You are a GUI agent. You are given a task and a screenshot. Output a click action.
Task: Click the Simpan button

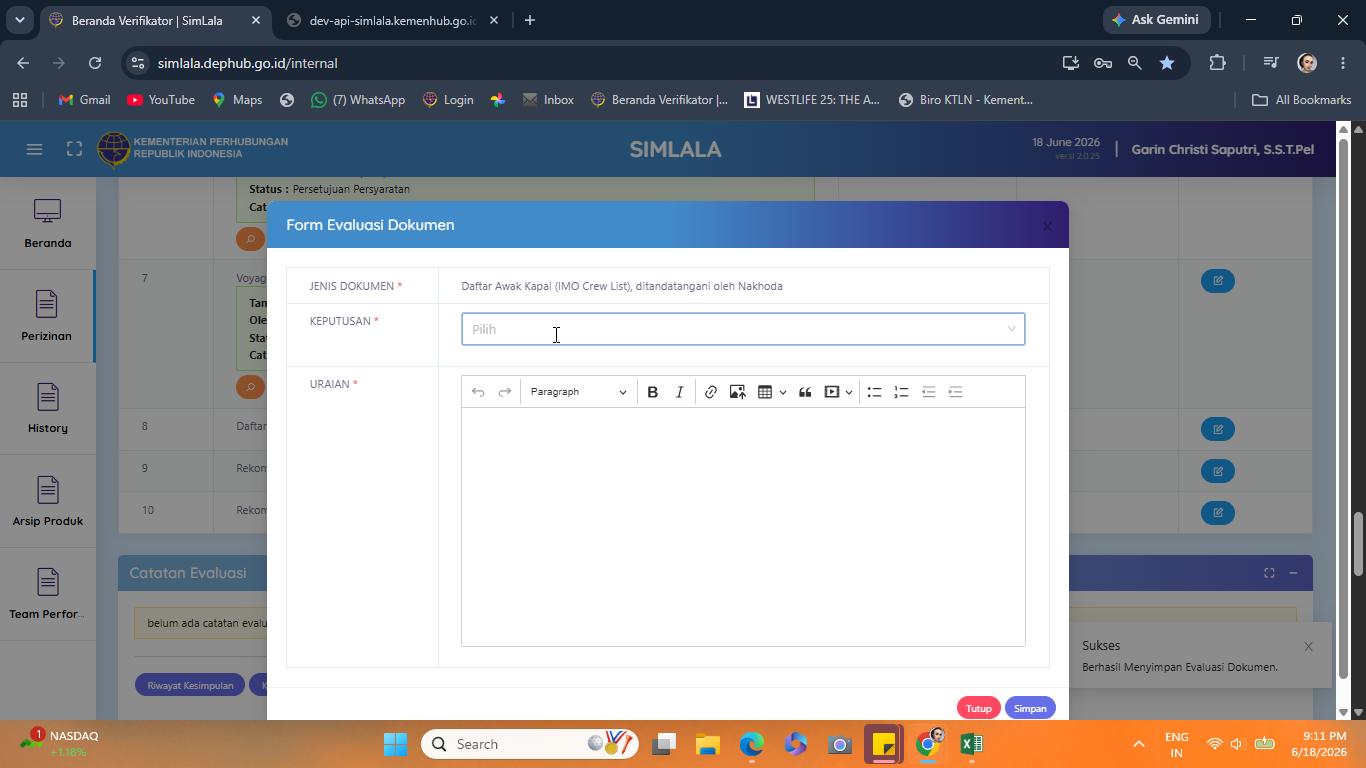tap(1030, 708)
